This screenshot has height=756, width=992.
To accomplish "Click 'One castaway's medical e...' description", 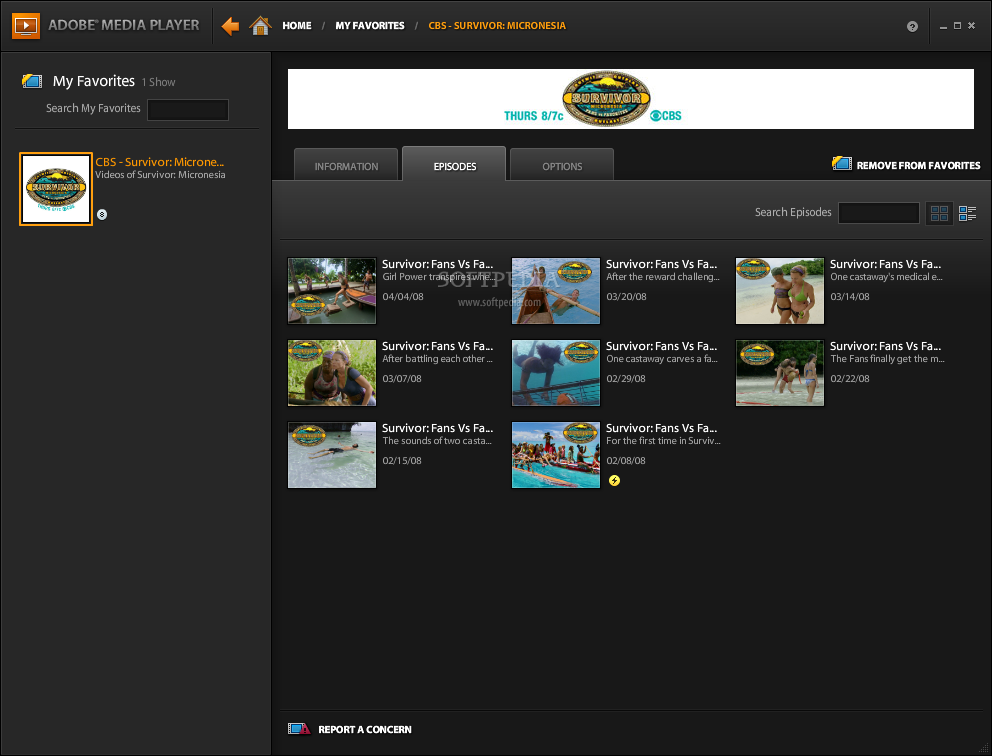I will click(x=886, y=276).
